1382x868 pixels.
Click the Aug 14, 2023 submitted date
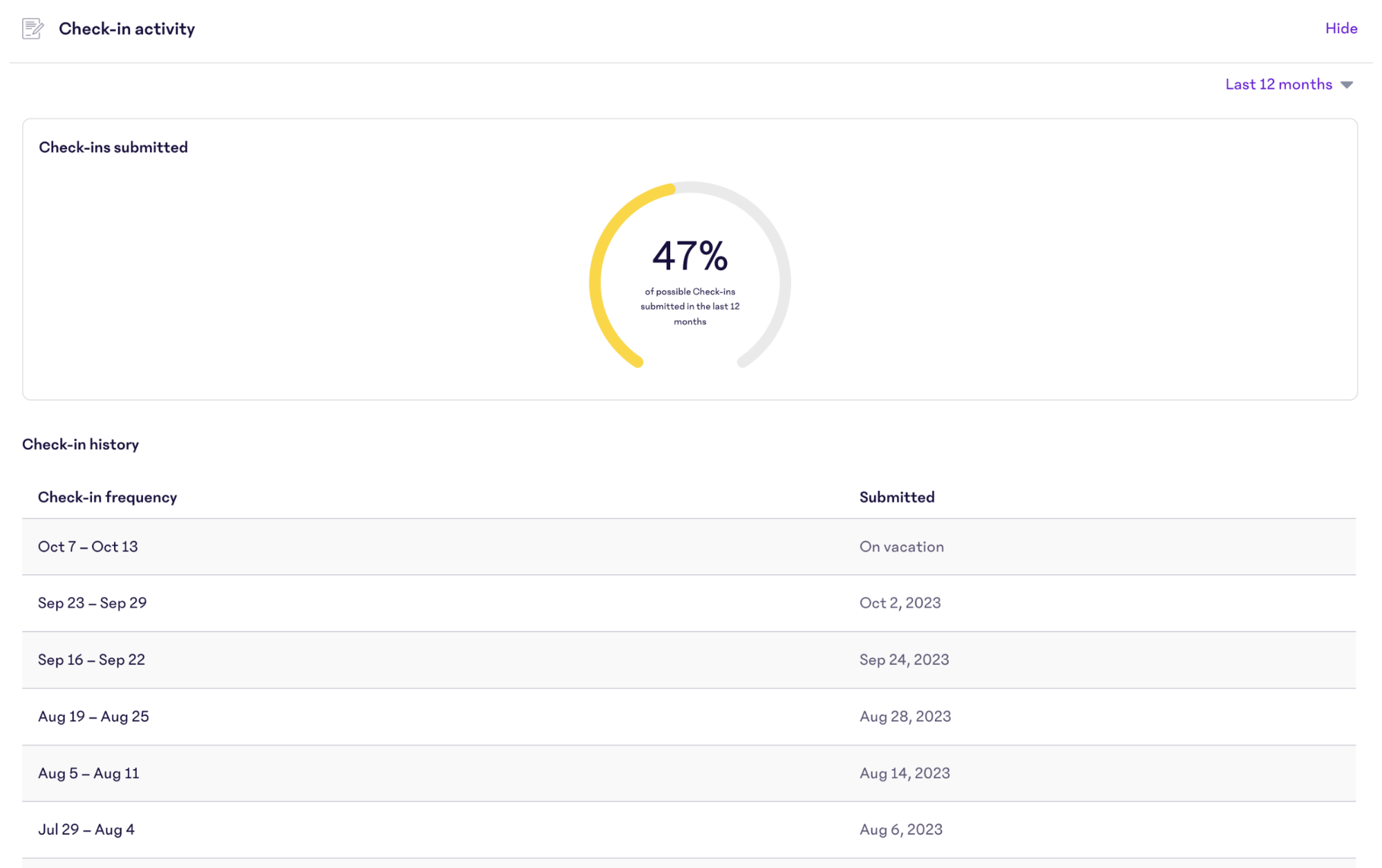coord(905,773)
